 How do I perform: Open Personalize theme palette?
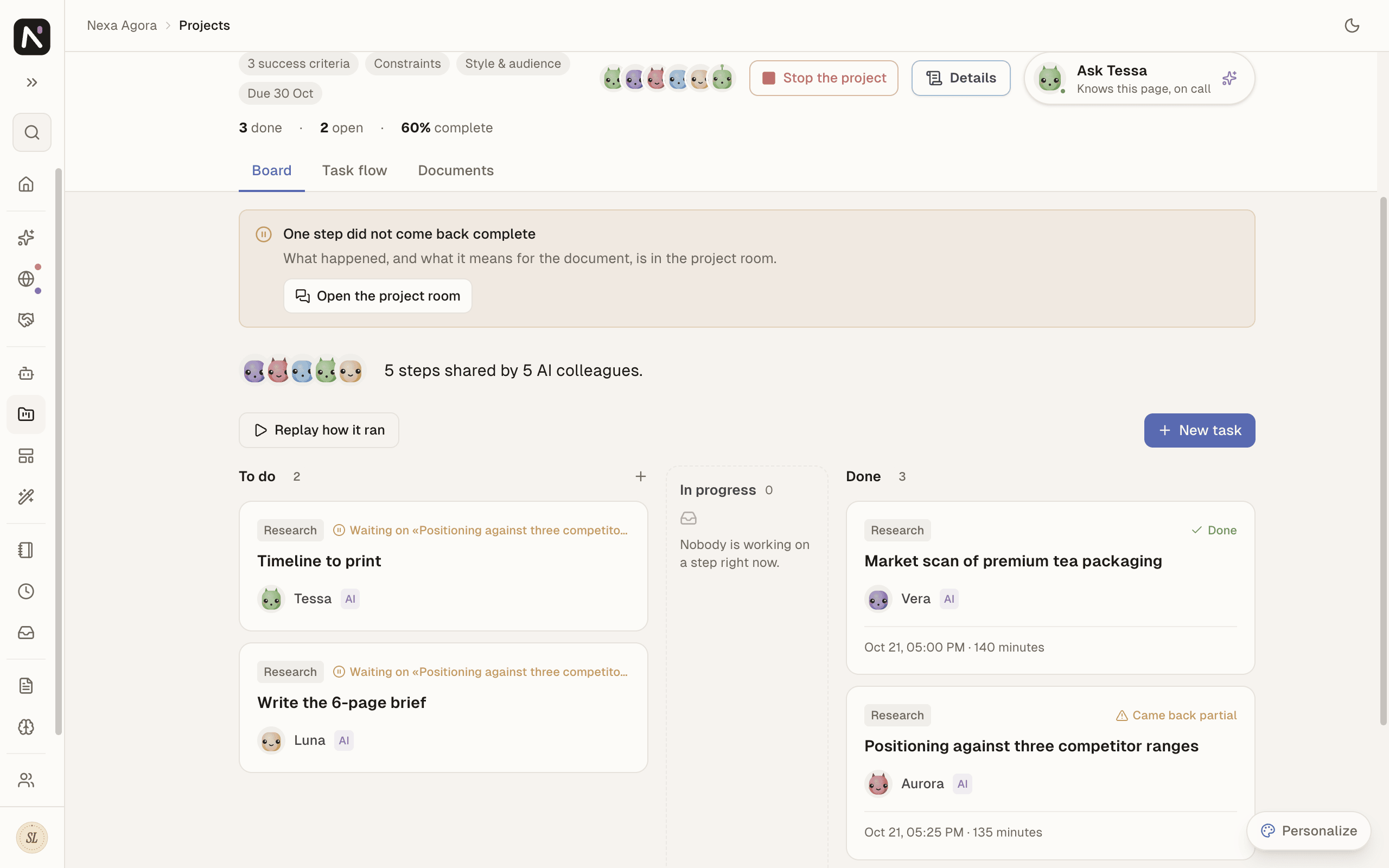pos(1309,831)
